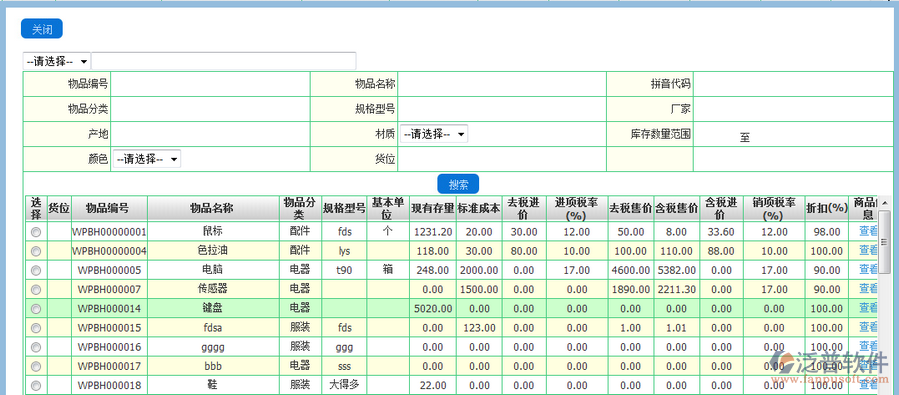Screen dimensions: 899x395
Task: Click the text box beside top dropdown
Action: 224,61
